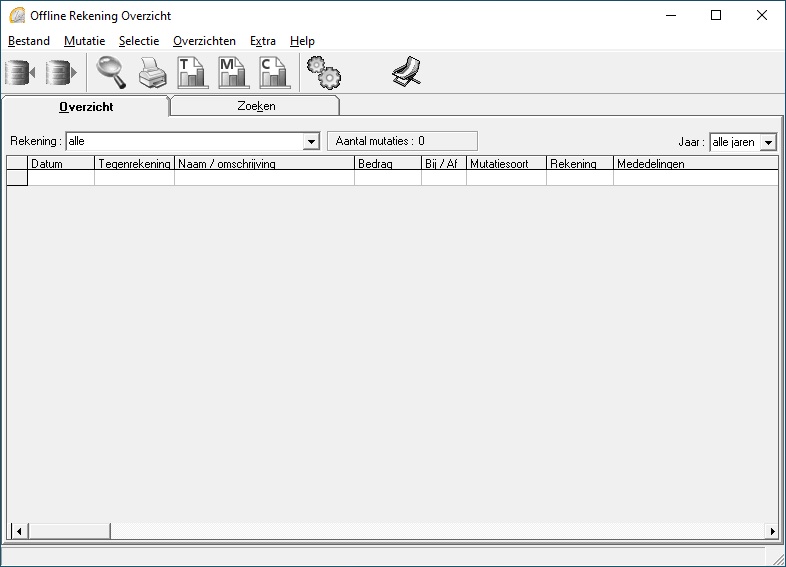Open the C chart report icon
The image size is (786, 567).
tap(272, 73)
